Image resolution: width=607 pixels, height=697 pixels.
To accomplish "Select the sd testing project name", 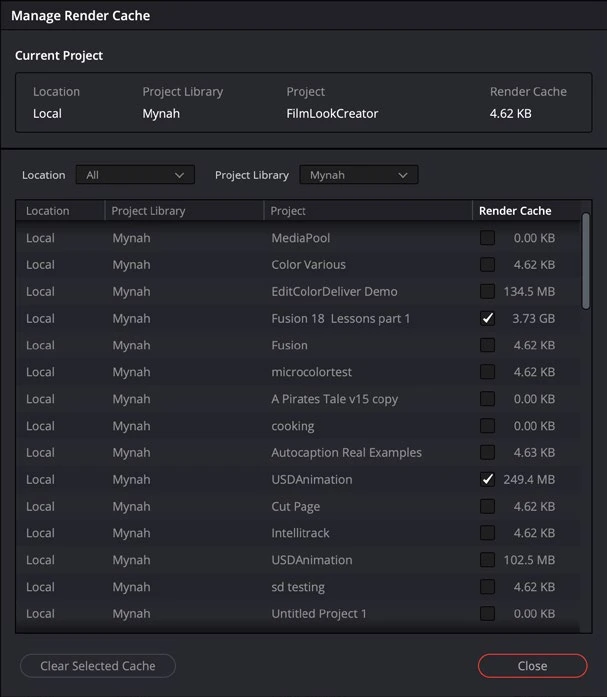I will click(298, 587).
